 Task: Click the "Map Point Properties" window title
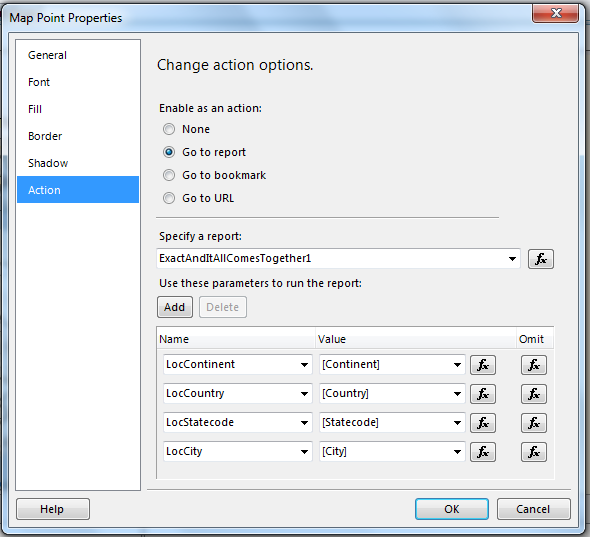[x=66, y=18]
